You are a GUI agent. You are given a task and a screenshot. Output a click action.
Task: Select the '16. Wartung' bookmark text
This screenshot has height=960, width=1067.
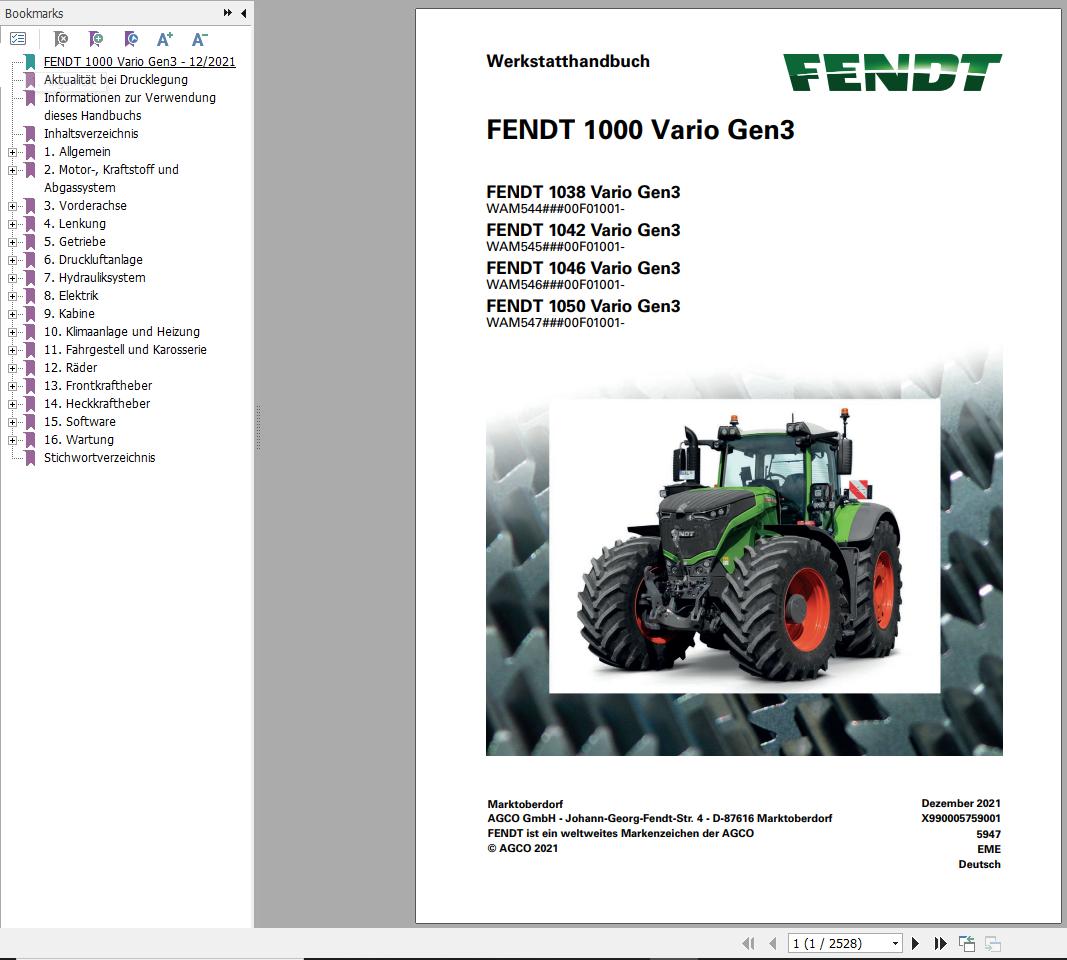(79, 440)
